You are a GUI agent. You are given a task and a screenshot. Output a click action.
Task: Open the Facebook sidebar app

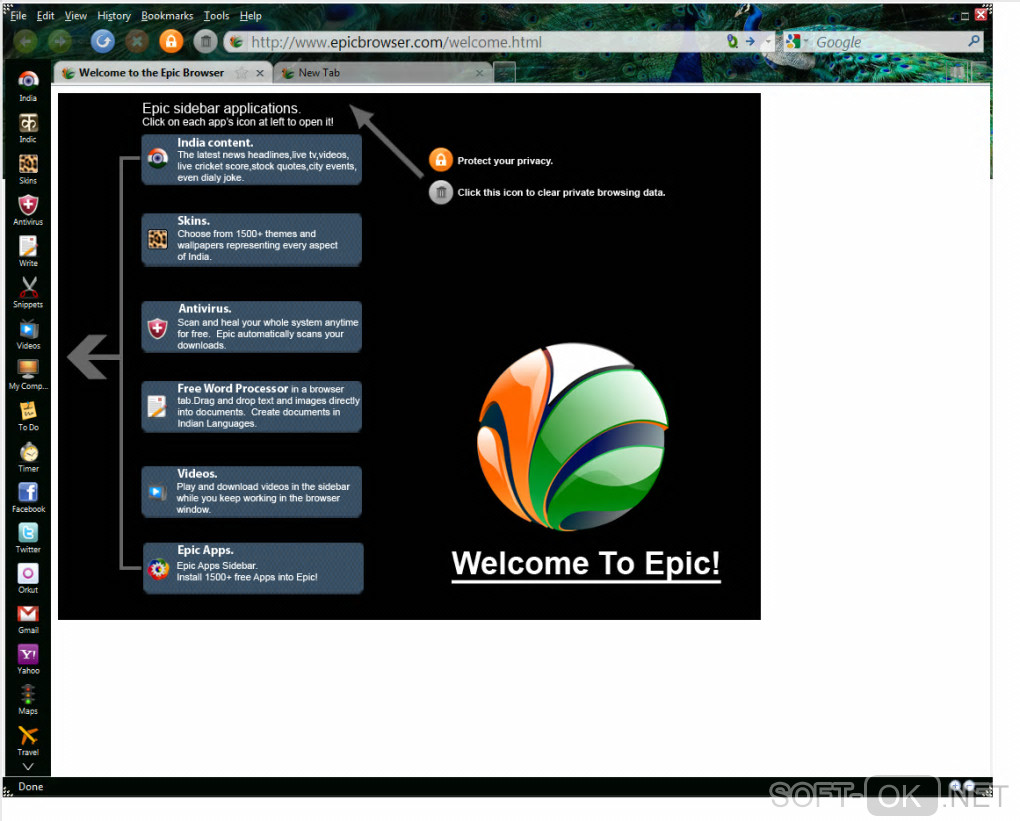point(28,498)
